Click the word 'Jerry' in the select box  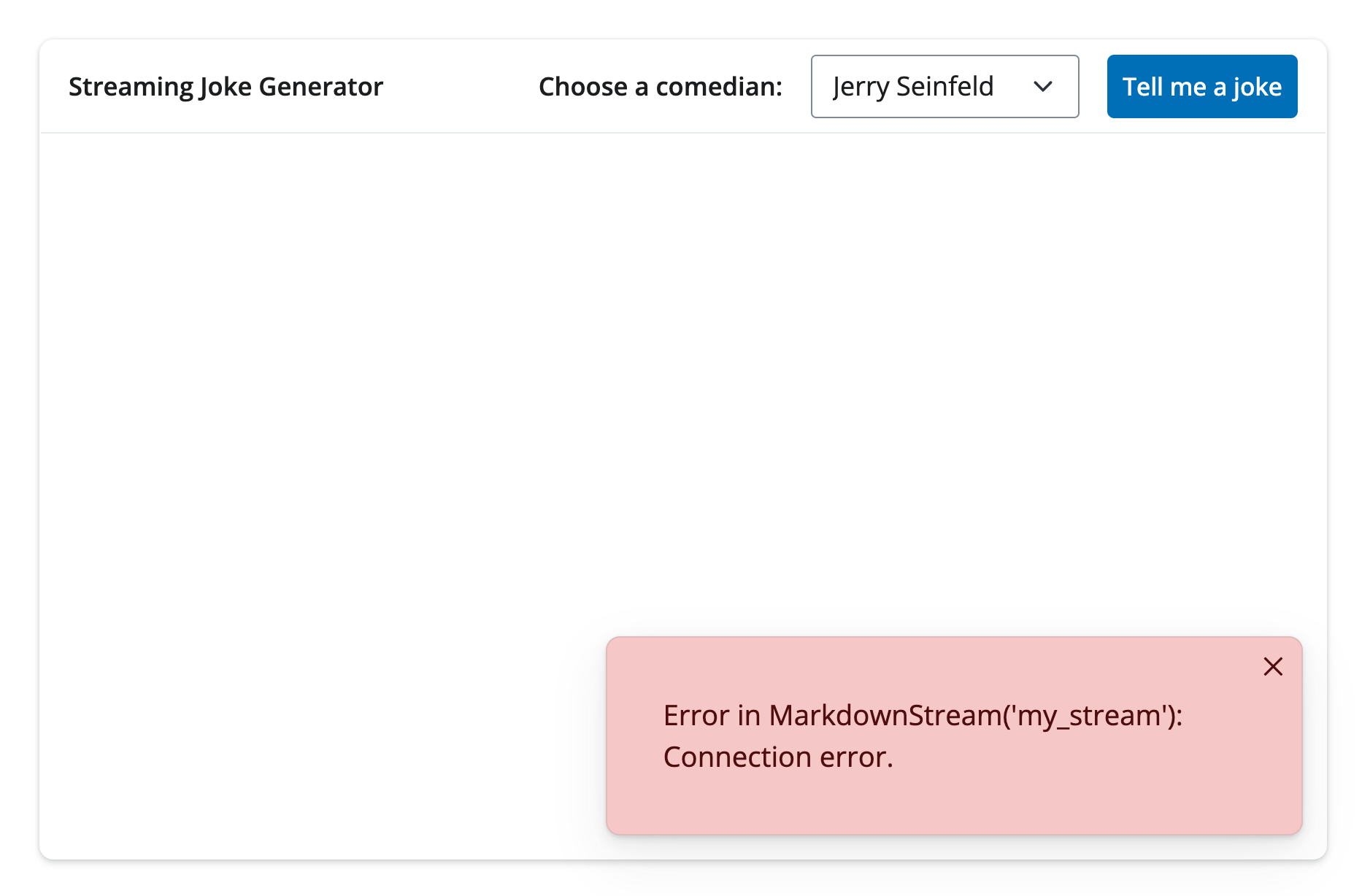click(861, 87)
